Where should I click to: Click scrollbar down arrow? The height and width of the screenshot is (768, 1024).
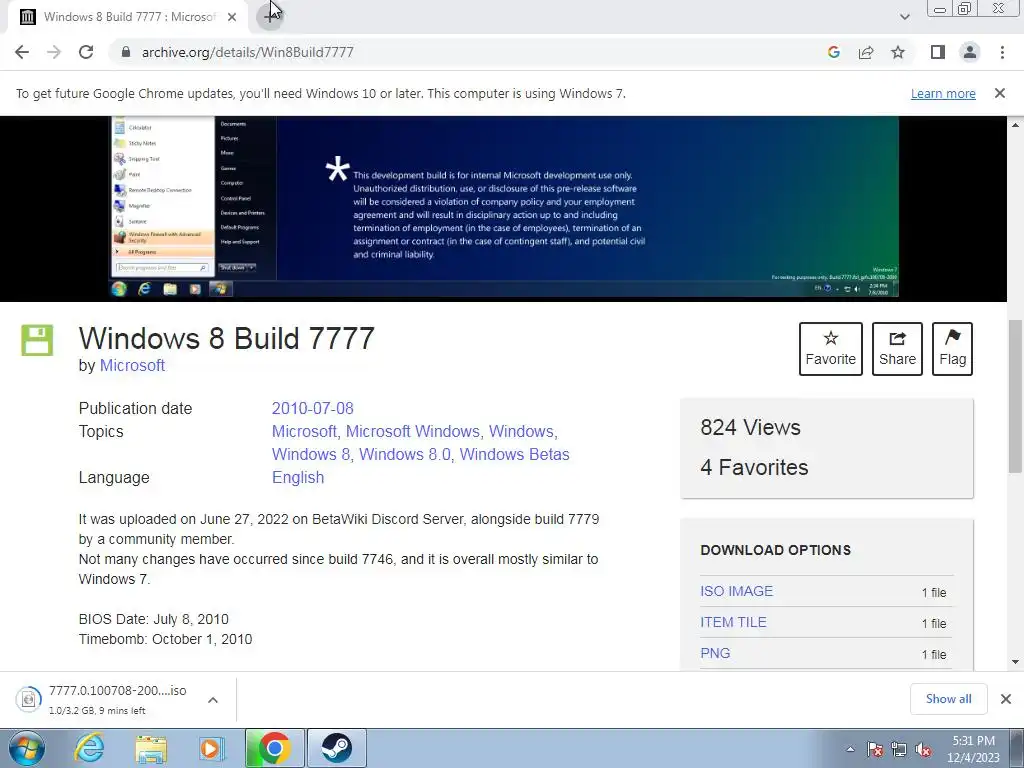point(1015,662)
